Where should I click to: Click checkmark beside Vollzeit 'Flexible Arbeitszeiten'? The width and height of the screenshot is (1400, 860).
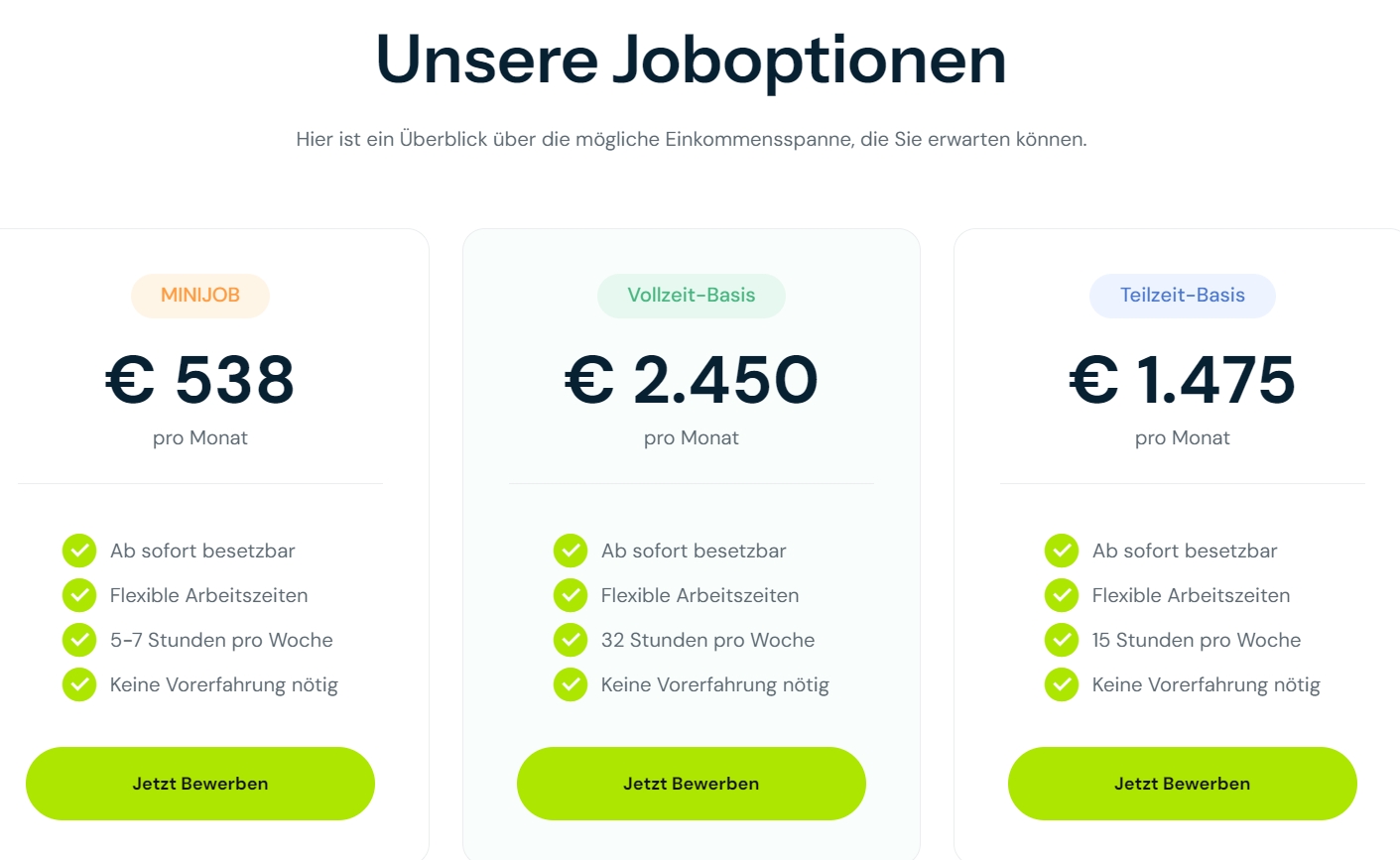571,595
